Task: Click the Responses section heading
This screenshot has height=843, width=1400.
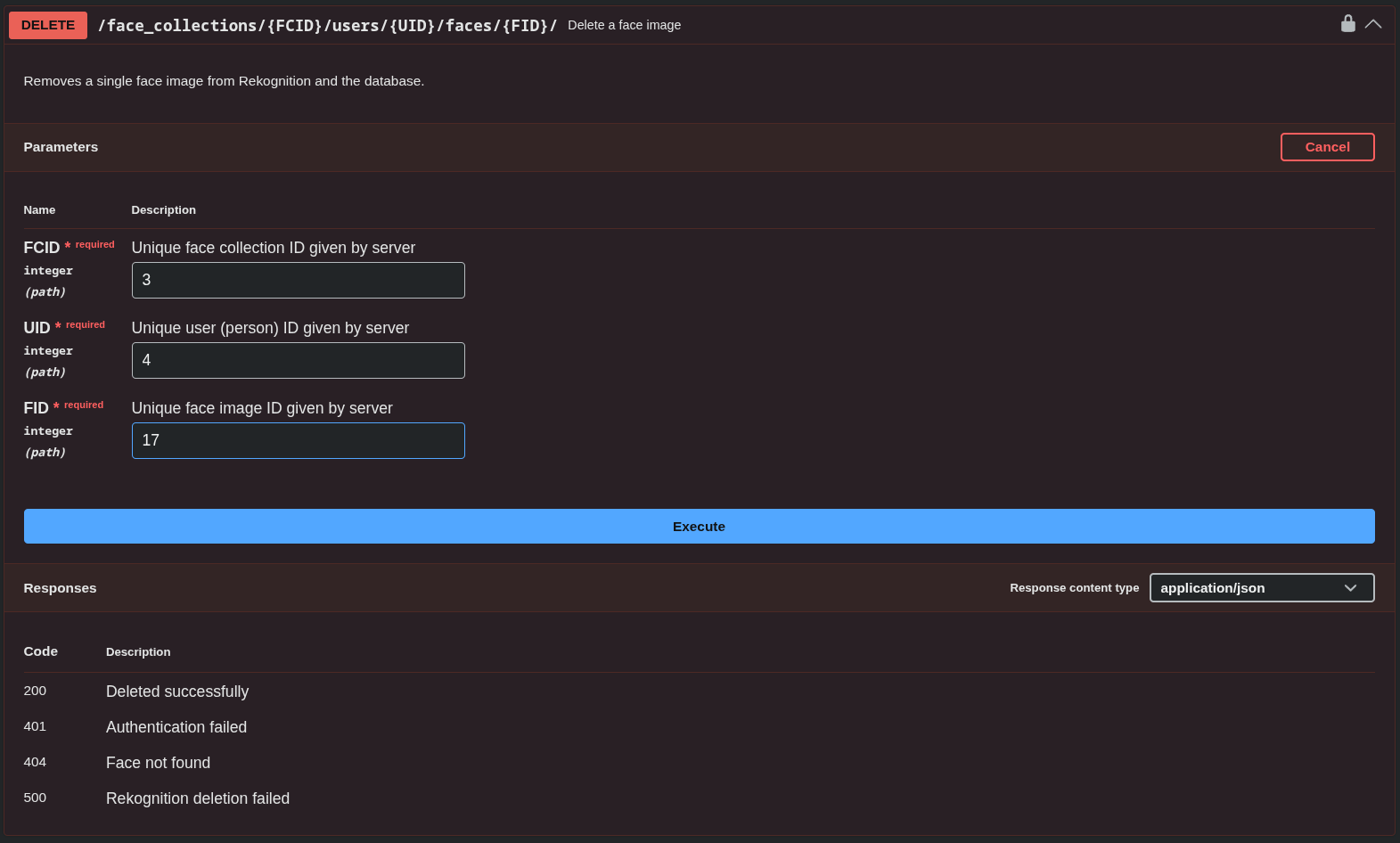Action: [60, 588]
